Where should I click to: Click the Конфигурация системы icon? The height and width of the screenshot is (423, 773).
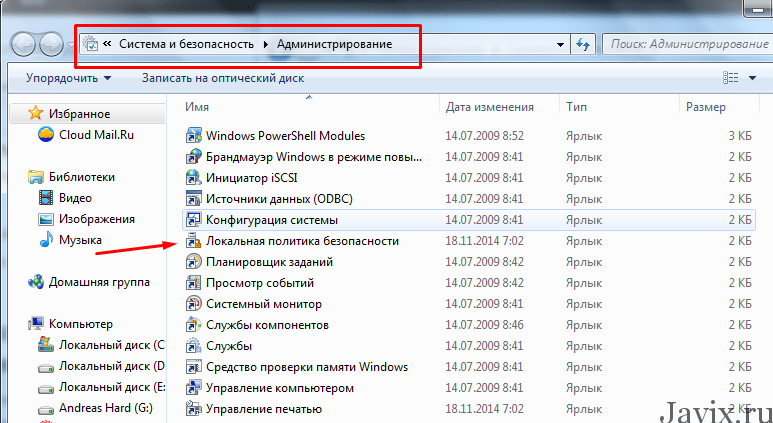click(193, 220)
